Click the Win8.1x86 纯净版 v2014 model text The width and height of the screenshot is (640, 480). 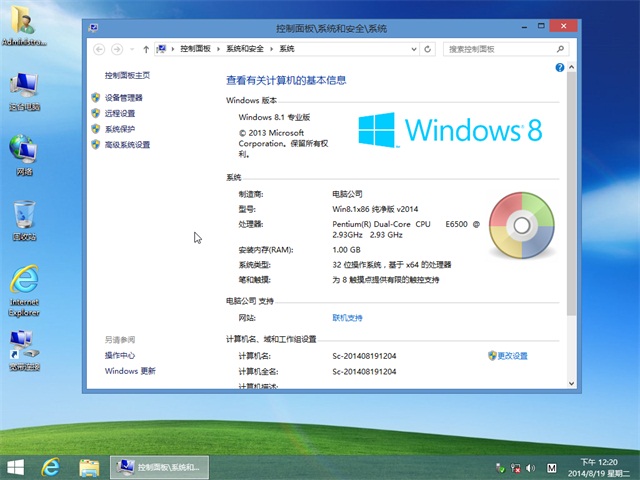tap(375, 209)
